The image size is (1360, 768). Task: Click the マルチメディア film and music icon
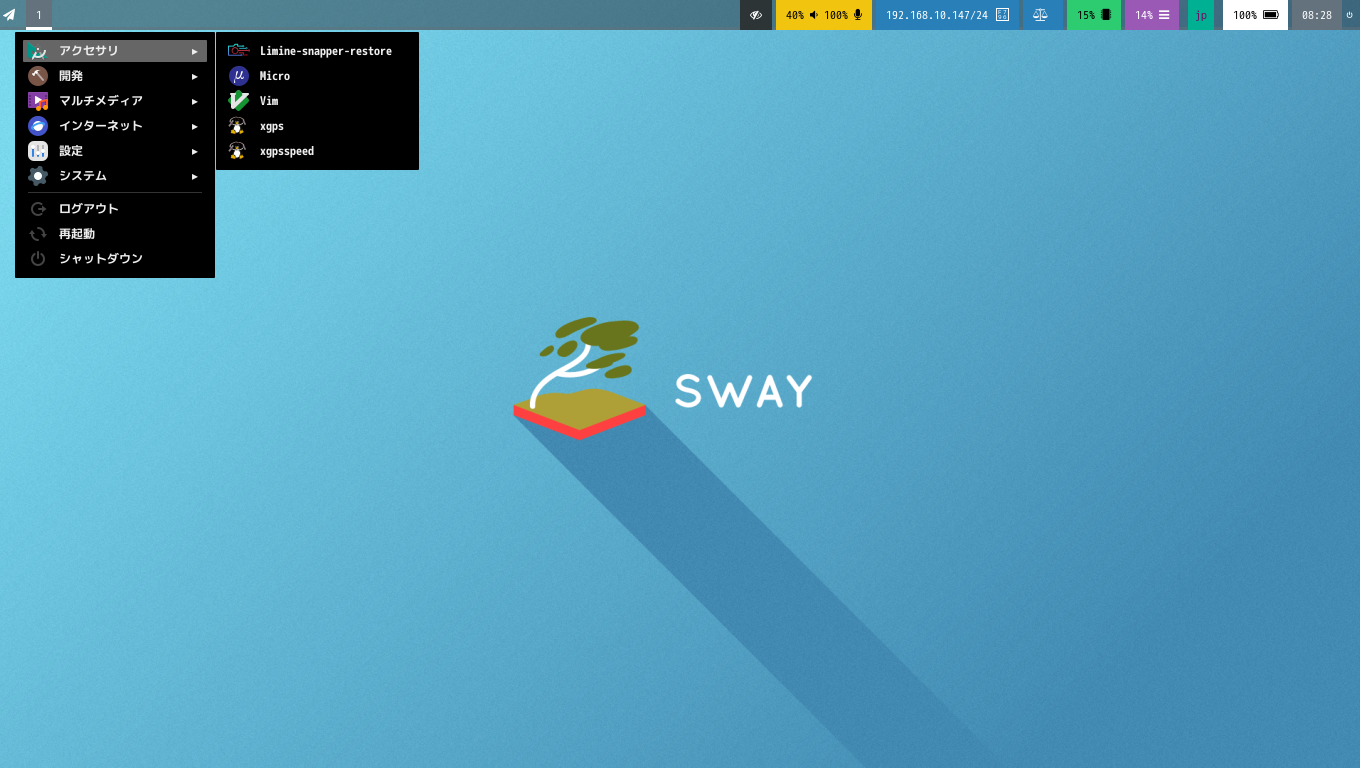[x=38, y=101]
